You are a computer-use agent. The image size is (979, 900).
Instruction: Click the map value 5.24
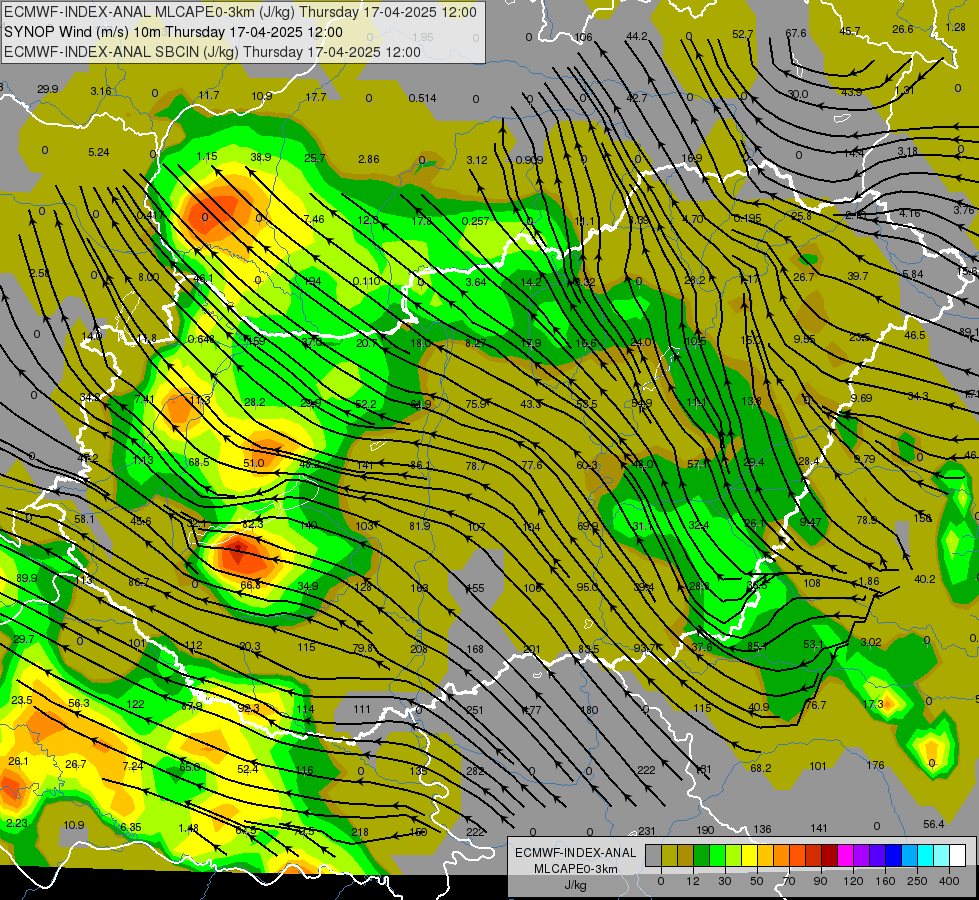[99, 152]
